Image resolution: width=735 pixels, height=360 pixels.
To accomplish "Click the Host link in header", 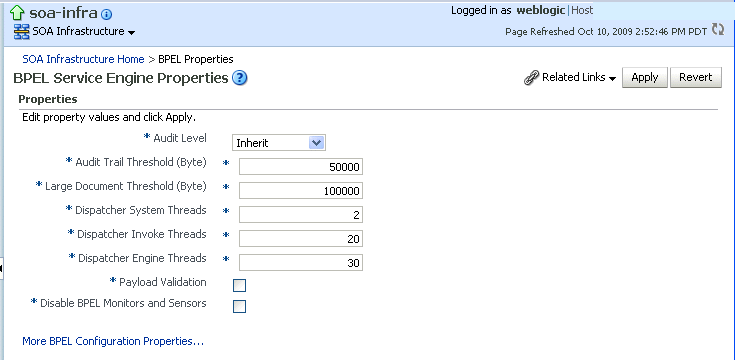I will coord(582,10).
